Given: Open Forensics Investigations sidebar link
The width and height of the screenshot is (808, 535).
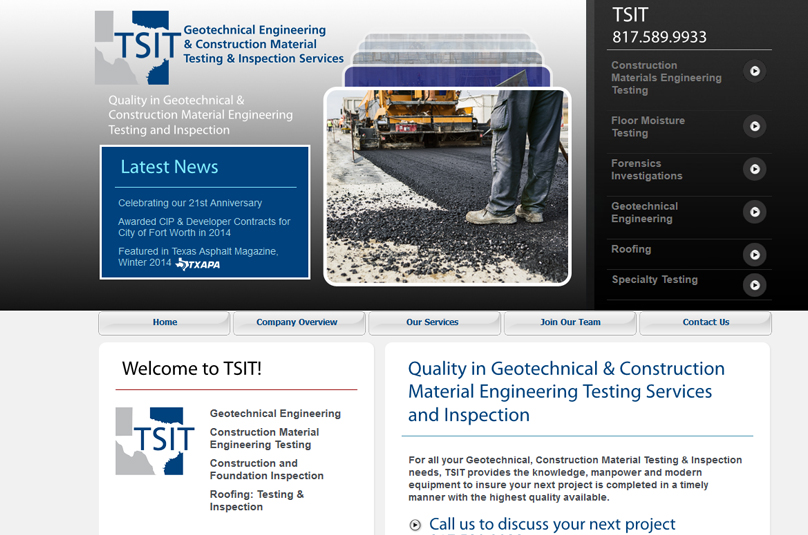Looking at the screenshot, I should coord(646,170).
